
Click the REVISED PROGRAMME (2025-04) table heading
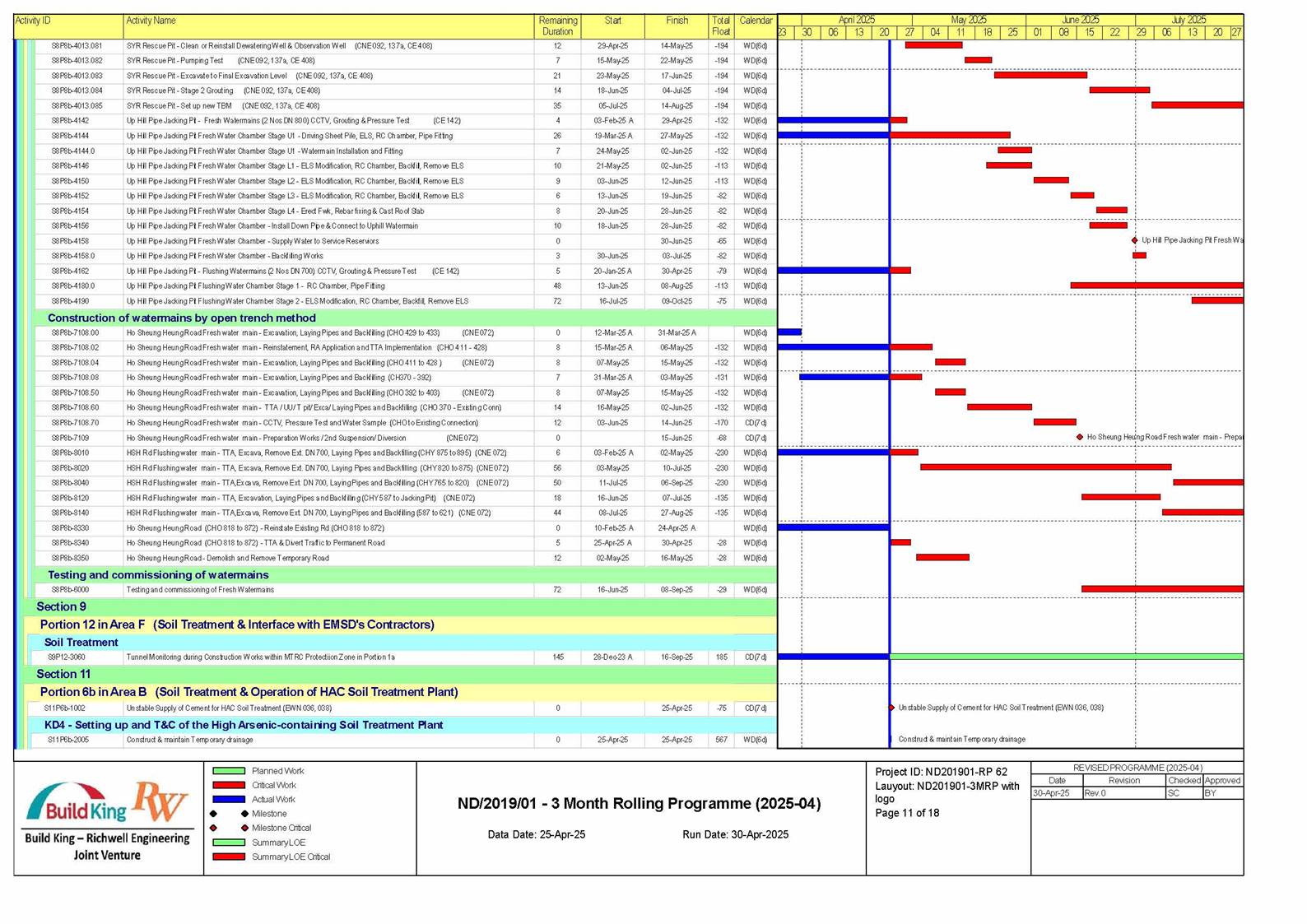1137,768
